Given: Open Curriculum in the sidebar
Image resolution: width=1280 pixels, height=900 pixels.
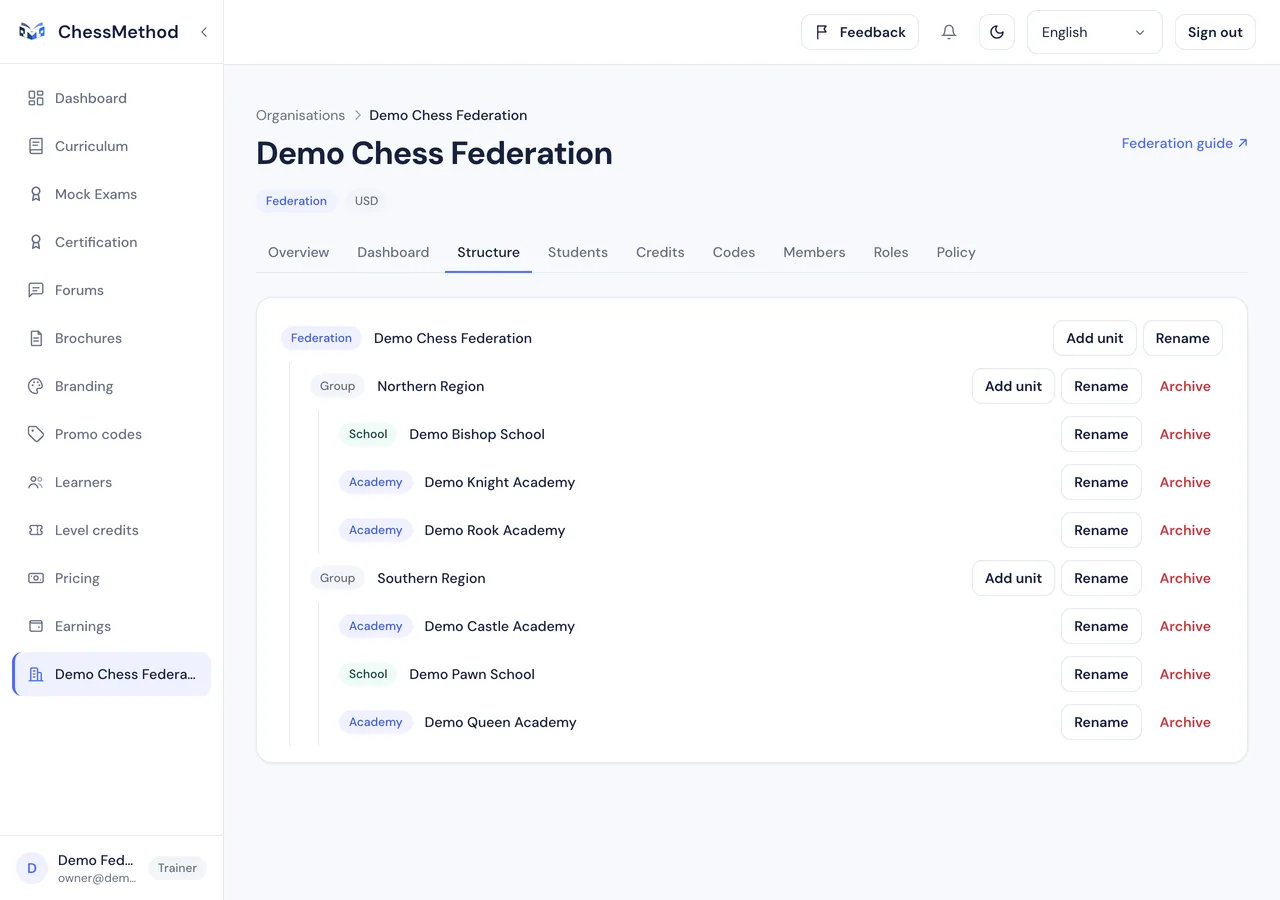Looking at the screenshot, I should point(111,146).
